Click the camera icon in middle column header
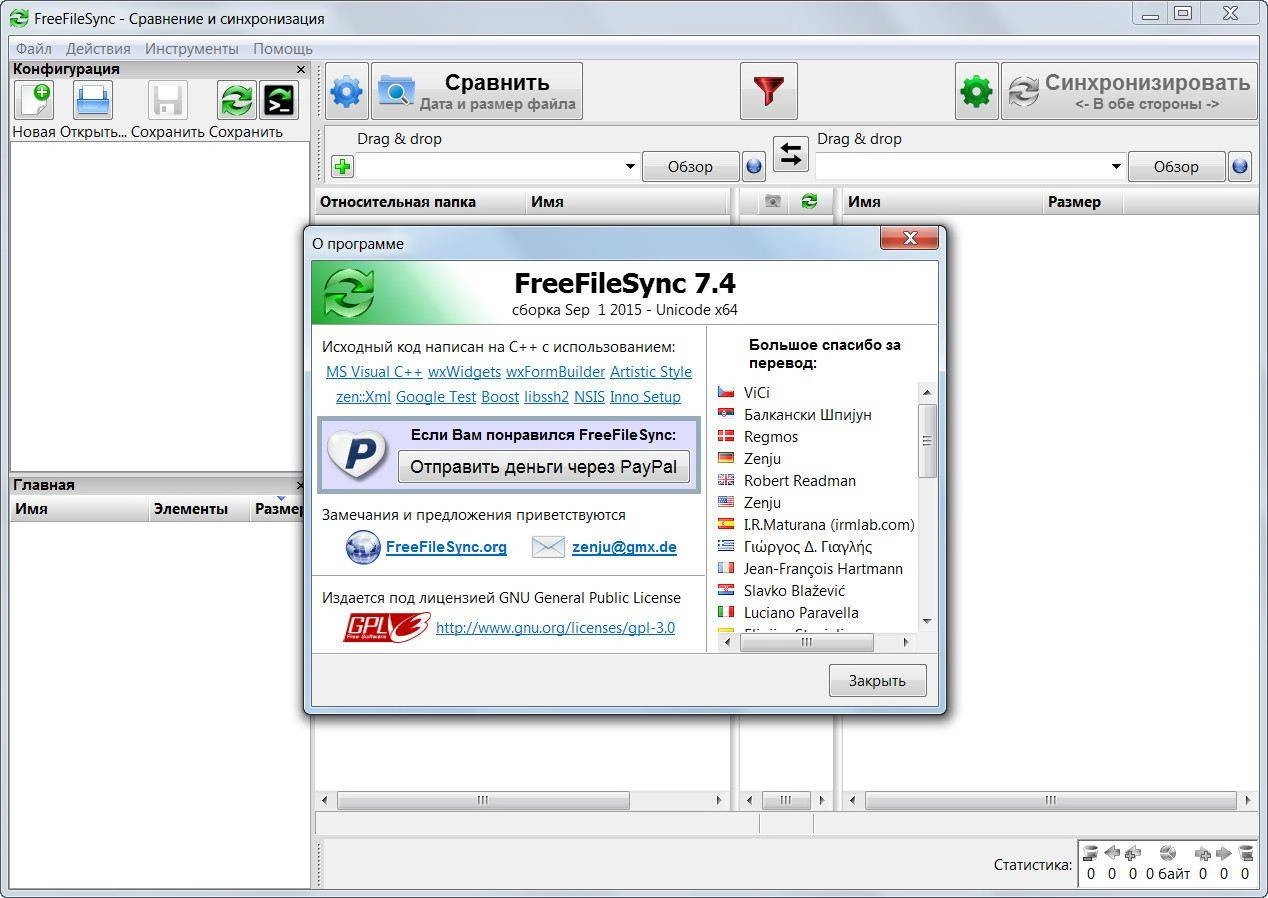1268x898 pixels. coord(772,202)
